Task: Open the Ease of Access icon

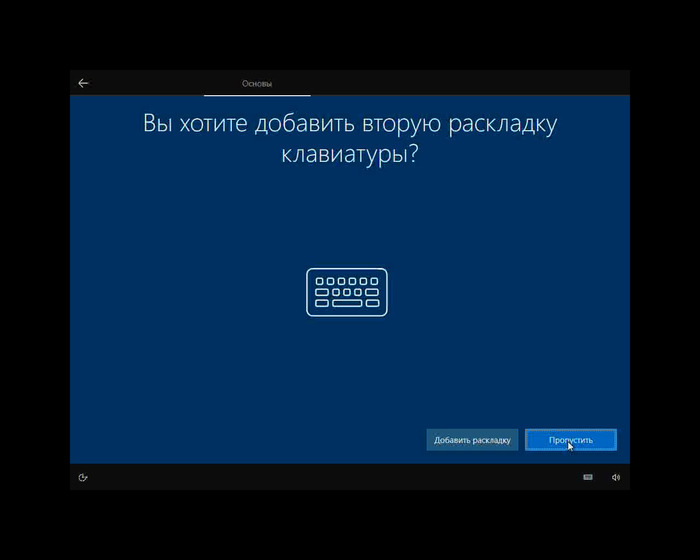Action: pos(83,477)
